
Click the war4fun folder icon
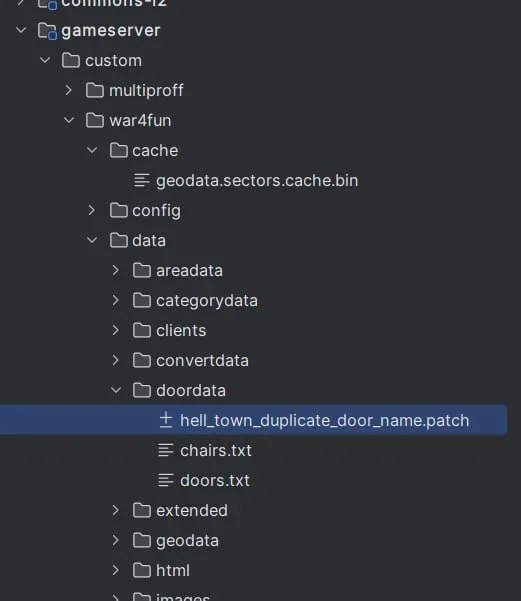pyautogui.click(x=95, y=120)
